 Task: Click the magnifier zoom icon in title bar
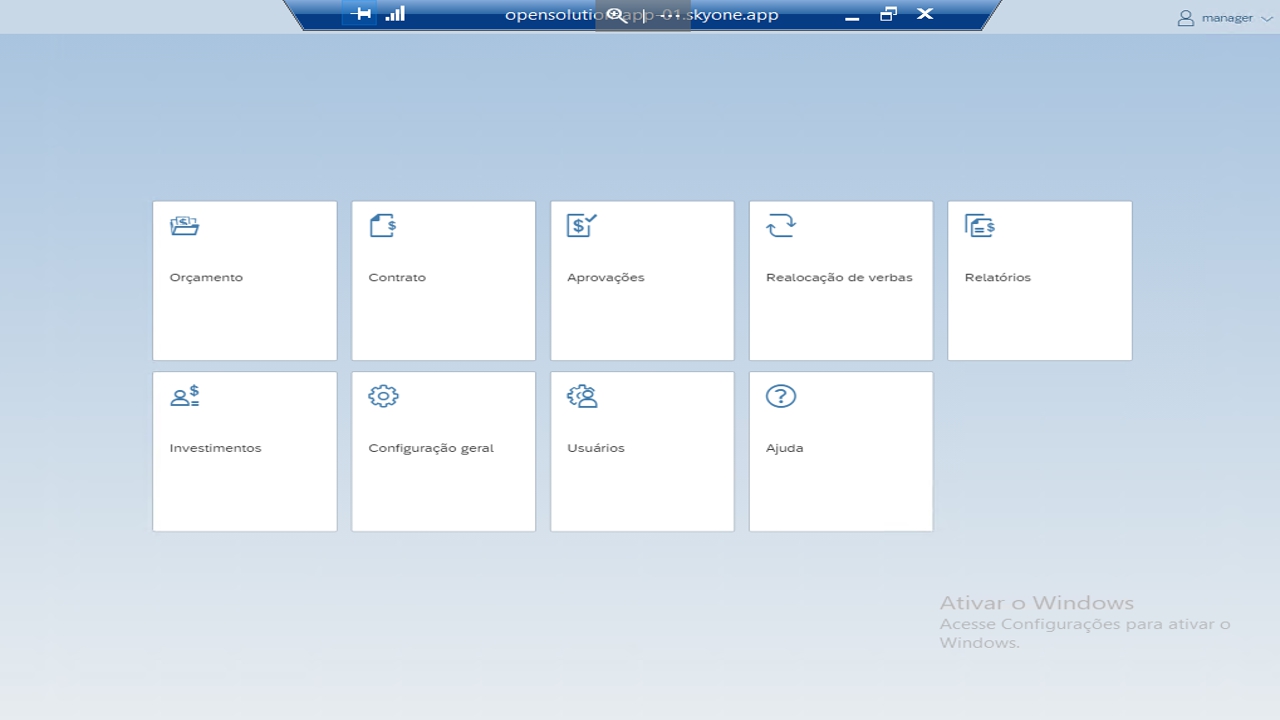[615, 15]
